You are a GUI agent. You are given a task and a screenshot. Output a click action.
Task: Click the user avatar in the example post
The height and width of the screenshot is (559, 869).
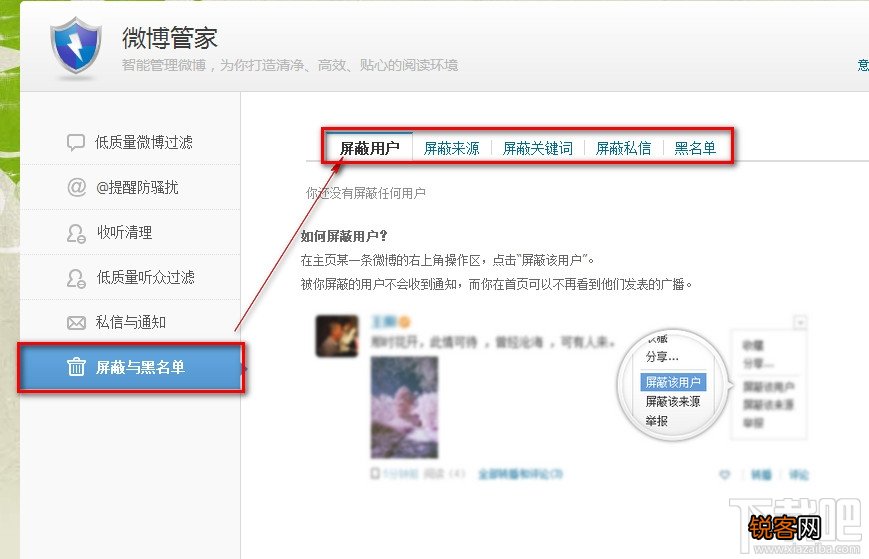[x=337, y=336]
